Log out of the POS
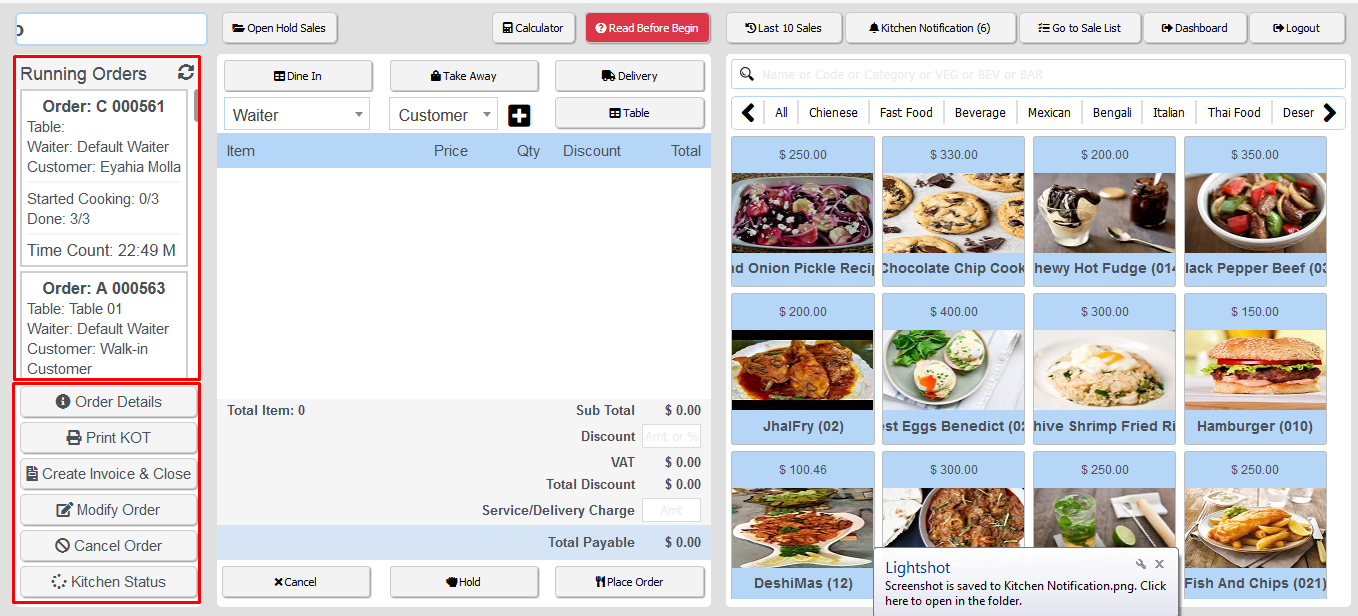This screenshot has height=616, width=1358. (x=1297, y=28)
